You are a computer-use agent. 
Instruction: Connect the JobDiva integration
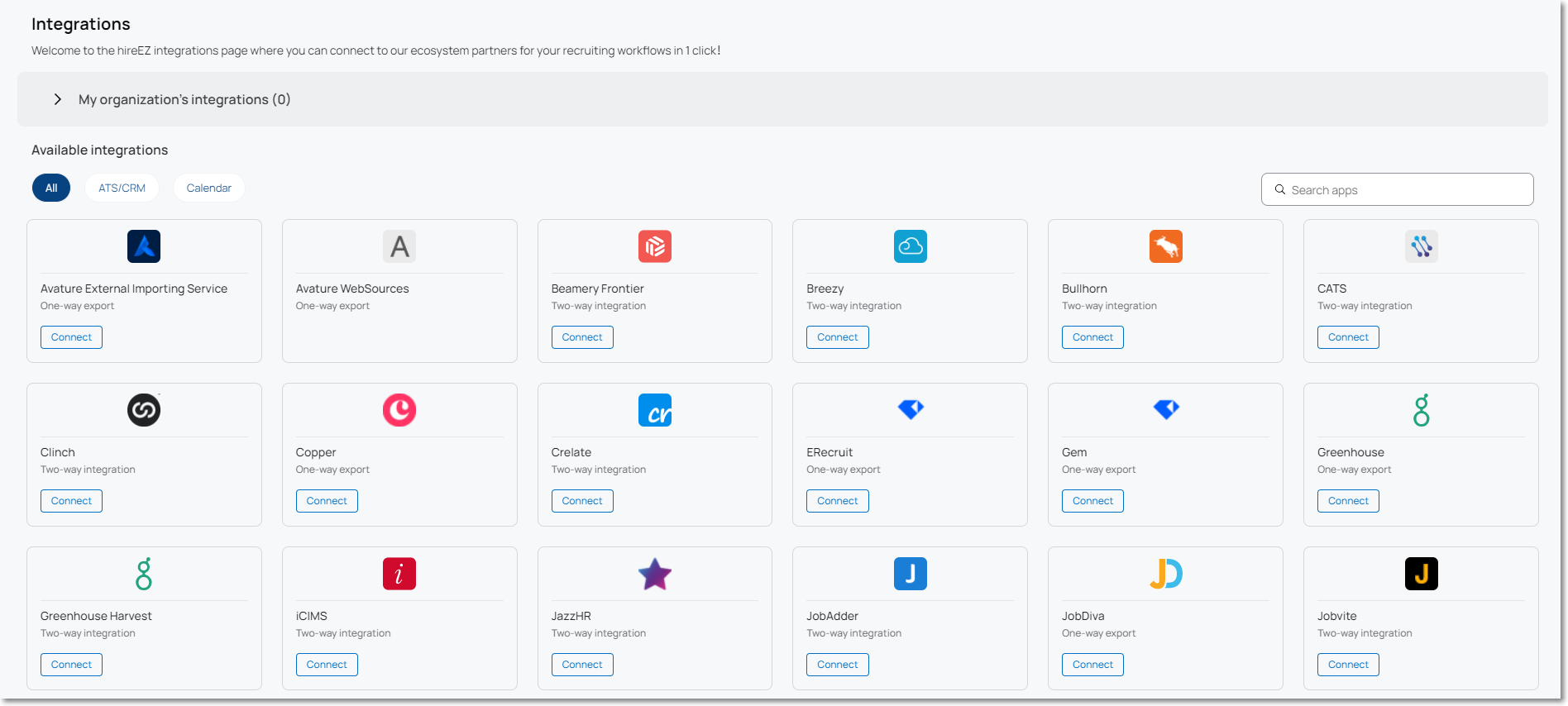1092,665
